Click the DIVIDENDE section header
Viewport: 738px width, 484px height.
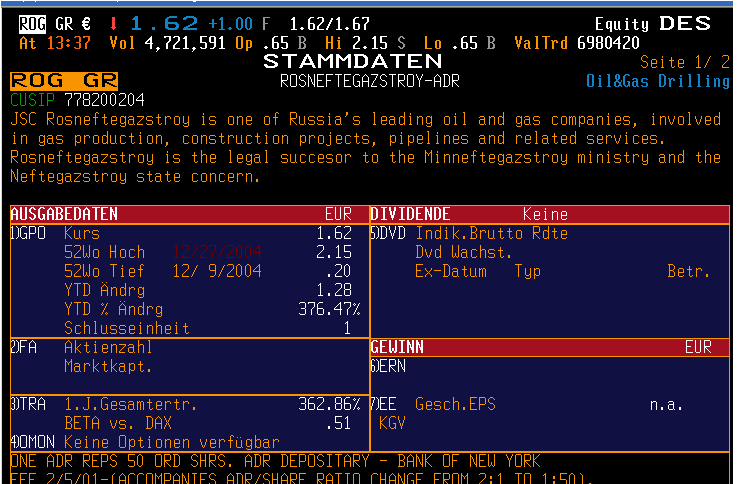tap(410, 214)
